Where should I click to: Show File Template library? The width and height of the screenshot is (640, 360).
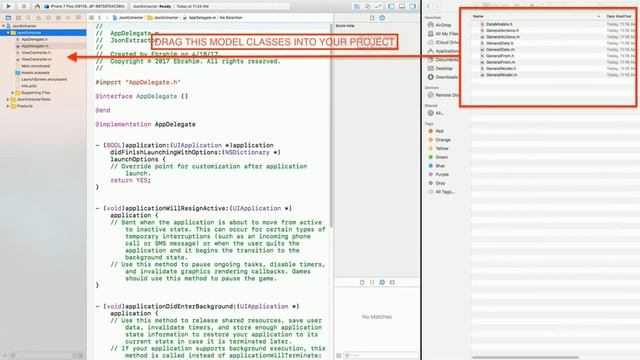362,282
